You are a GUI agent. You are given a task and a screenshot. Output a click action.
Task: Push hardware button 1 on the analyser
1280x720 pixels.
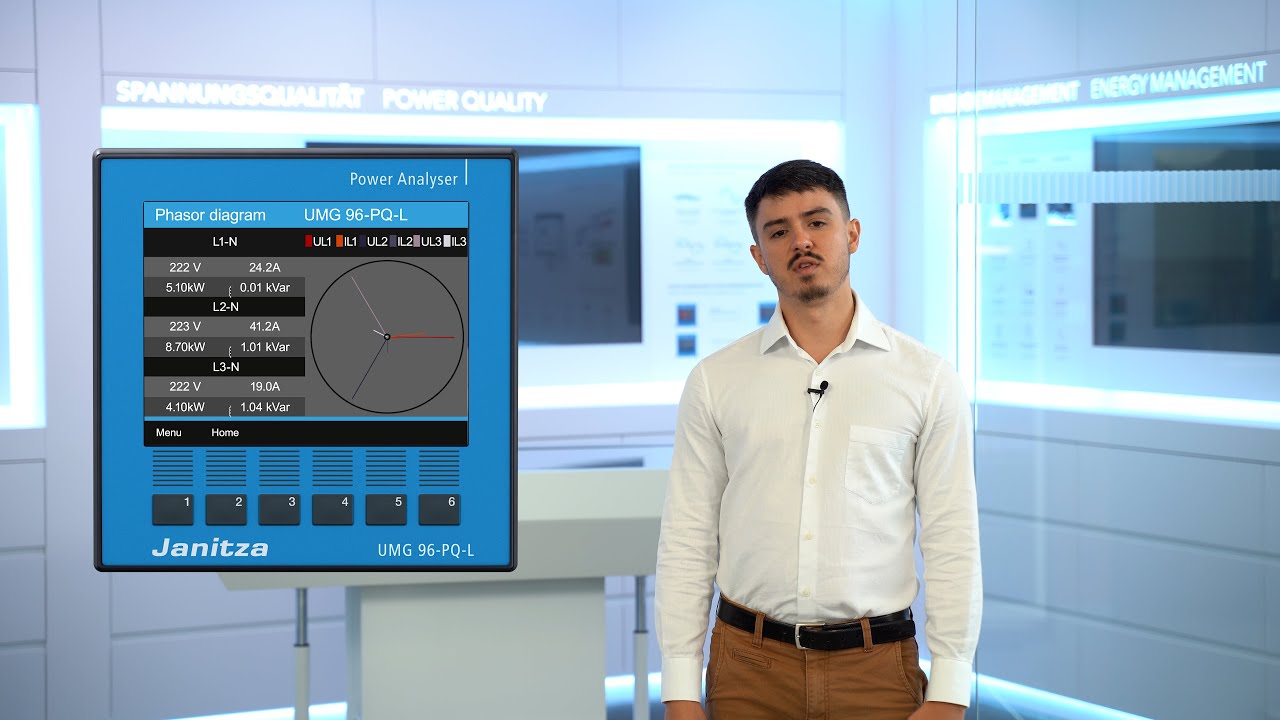point(172,509)
